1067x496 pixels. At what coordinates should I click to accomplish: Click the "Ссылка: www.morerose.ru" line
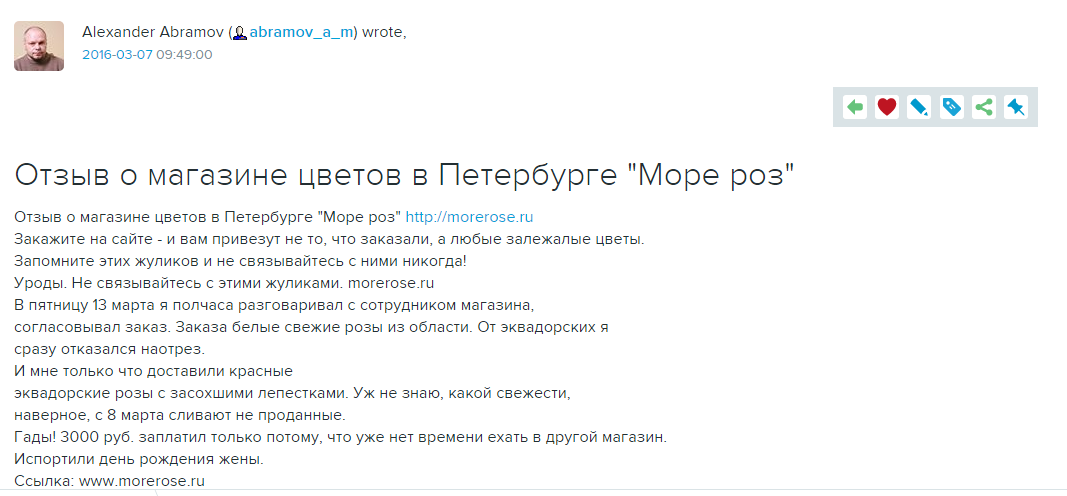tap(110, 480)
